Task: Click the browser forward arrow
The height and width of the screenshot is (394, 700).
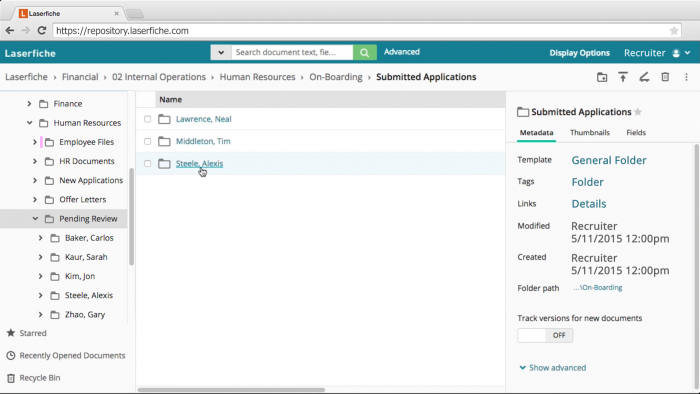Action: tap(26, 30)
